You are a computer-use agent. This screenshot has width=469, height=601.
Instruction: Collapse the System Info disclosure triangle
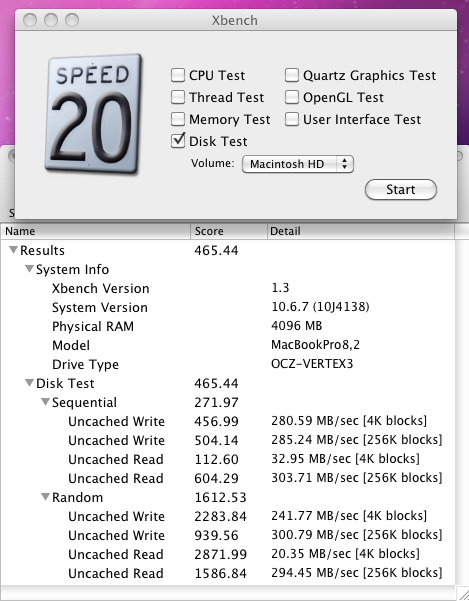30,269
